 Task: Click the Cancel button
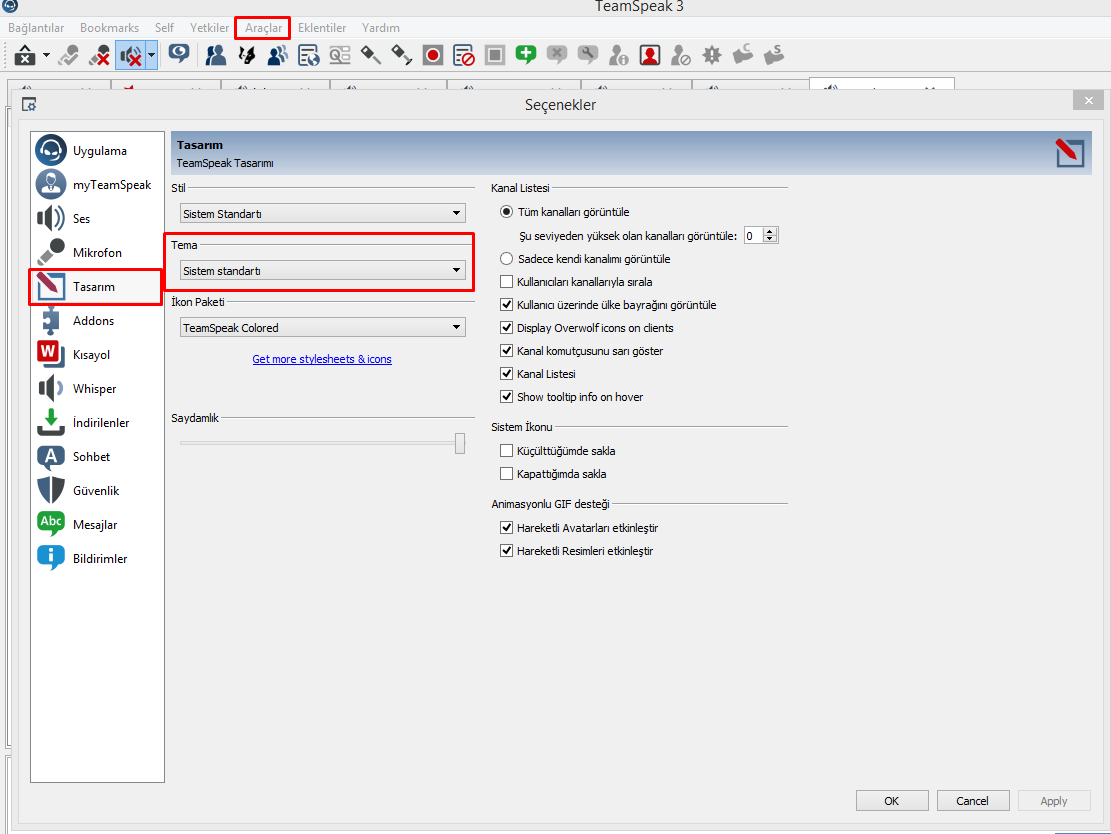click(972, 801)
